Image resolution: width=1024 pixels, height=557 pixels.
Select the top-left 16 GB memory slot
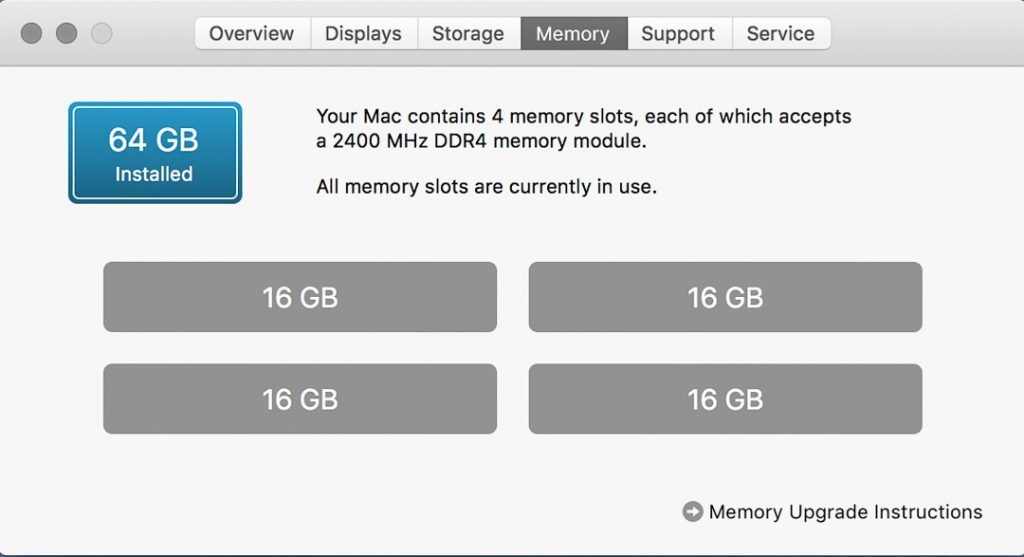[x=300, y=297]
